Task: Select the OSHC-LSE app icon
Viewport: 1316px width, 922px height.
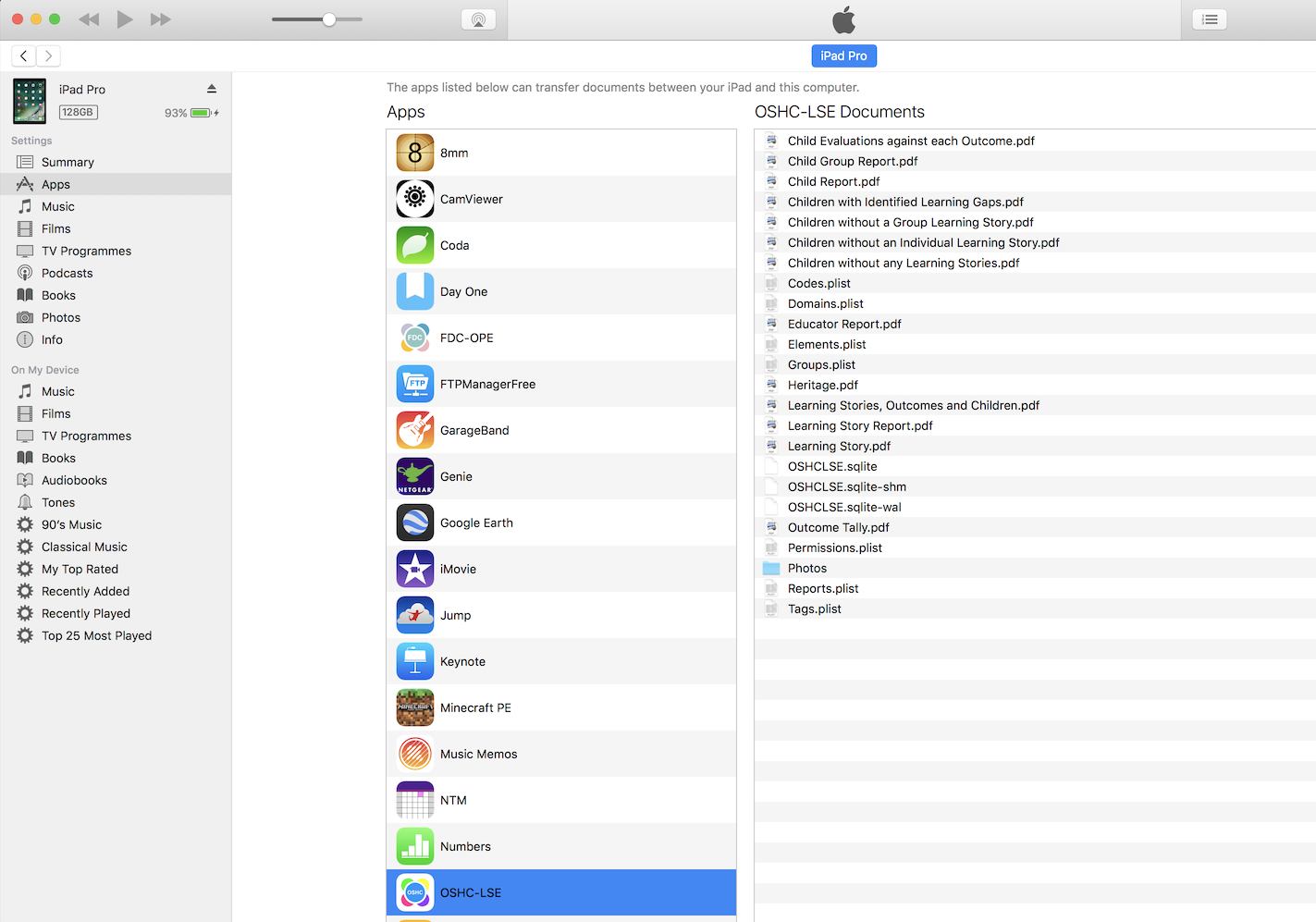Action: point(415,892)
